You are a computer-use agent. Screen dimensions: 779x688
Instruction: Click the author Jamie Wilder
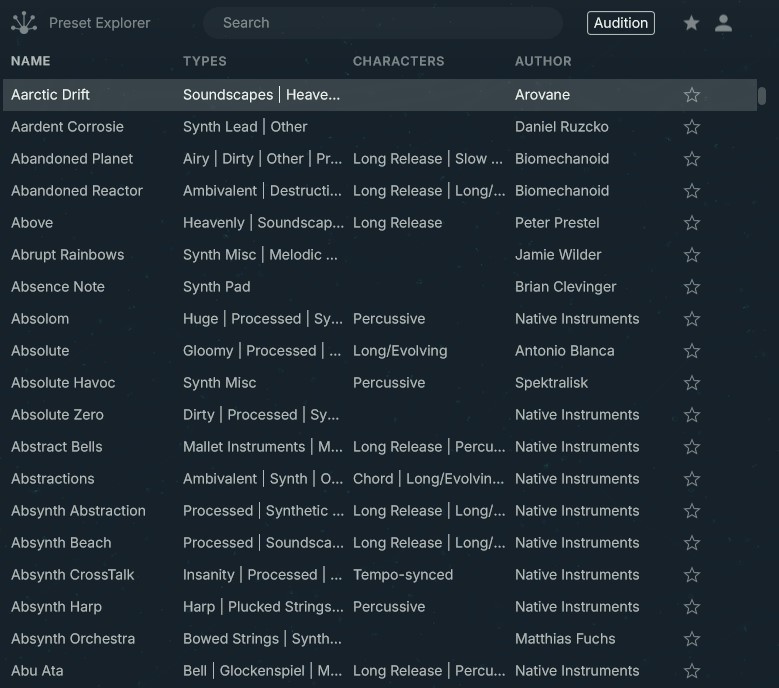pos(558,255)
